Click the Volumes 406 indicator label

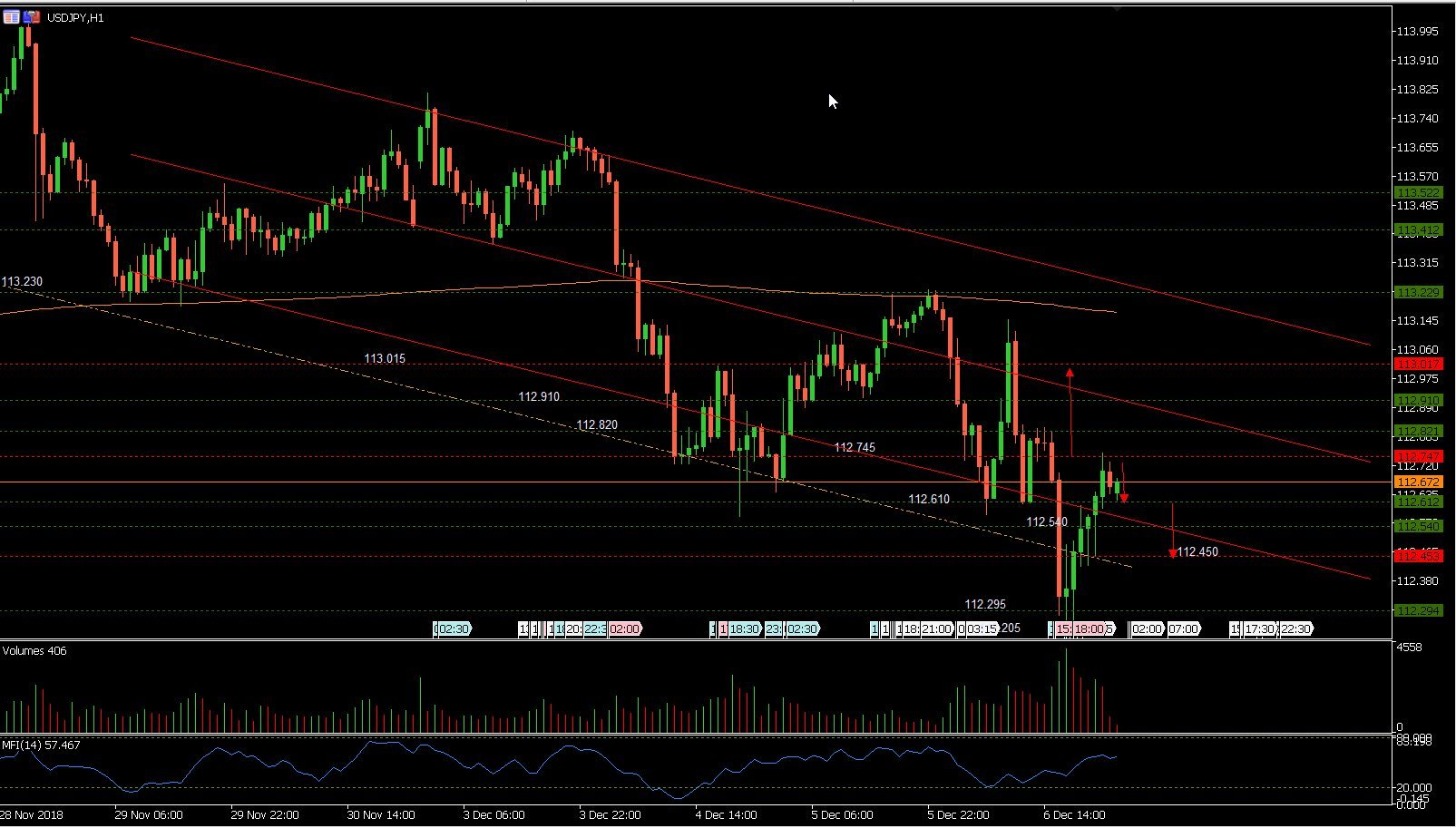pos(34,651)
